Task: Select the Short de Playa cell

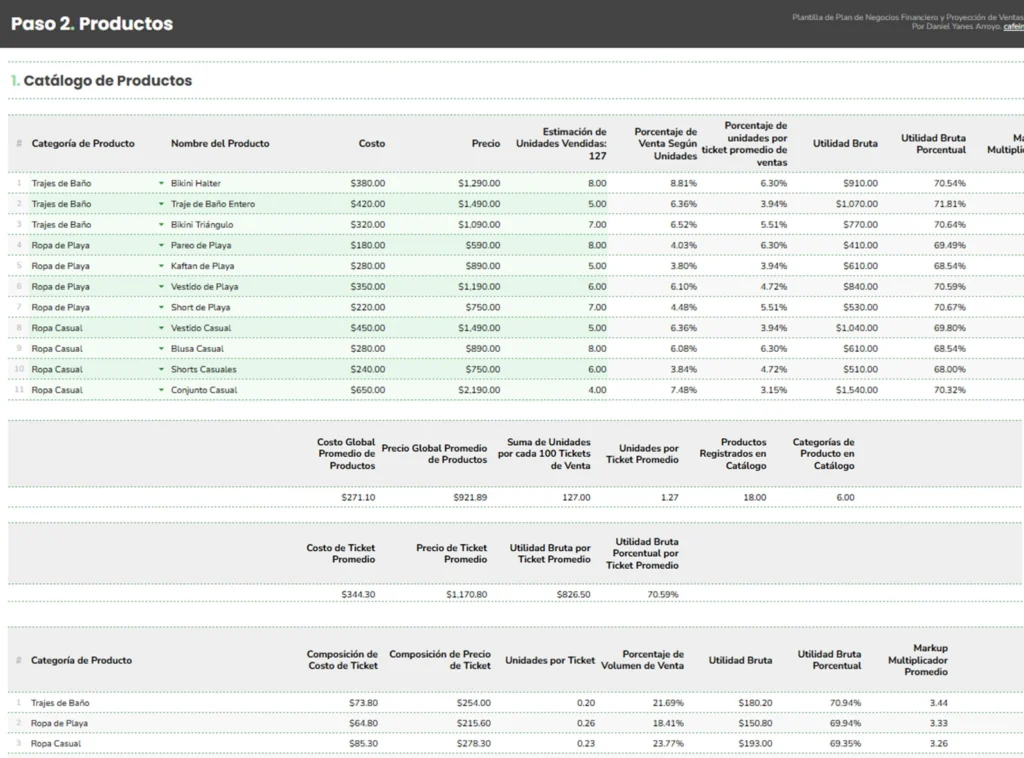Action: pyautogui.click(x=200, y=308)
